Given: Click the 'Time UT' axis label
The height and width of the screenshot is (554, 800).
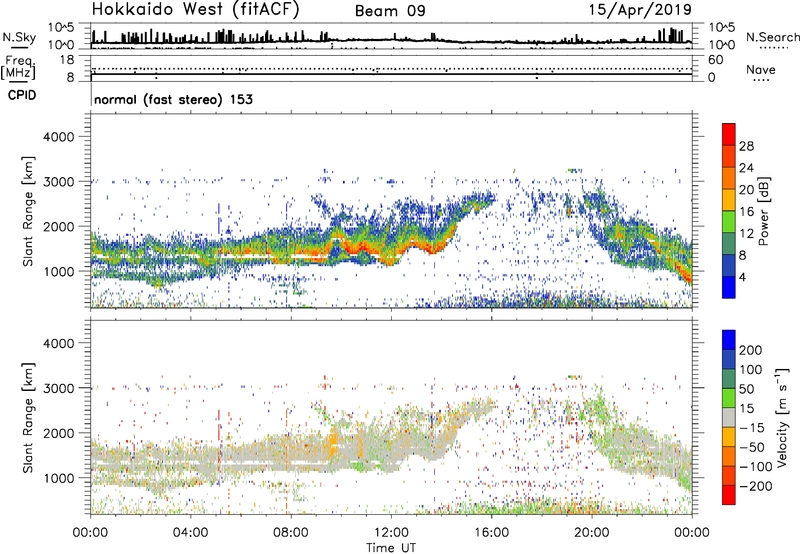Looking at the screenshot, I should pyautogui.click(x=391, y=548).
